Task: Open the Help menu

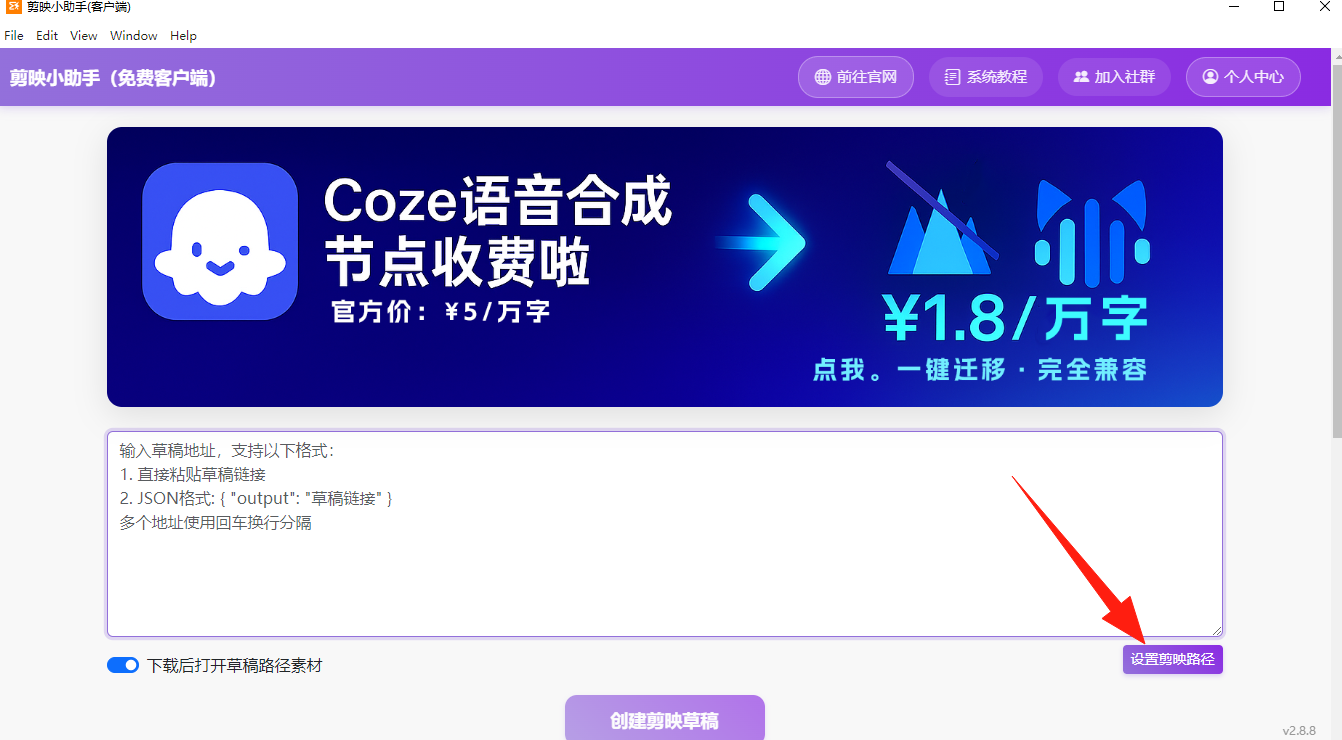Action: 183,35
